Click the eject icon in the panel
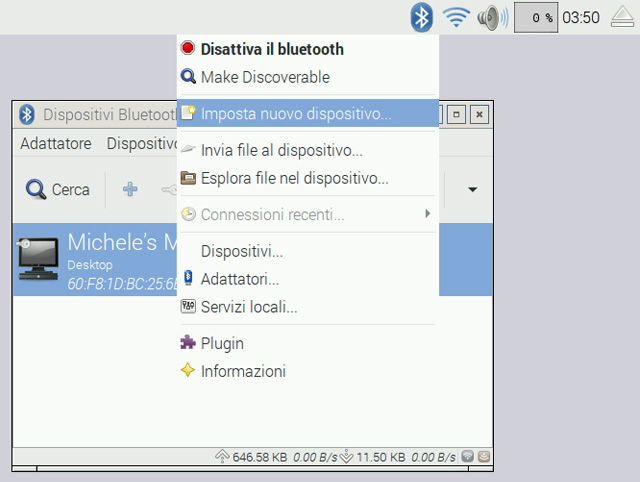The height and width of the screenshot is (482, 640). [621, 17]
